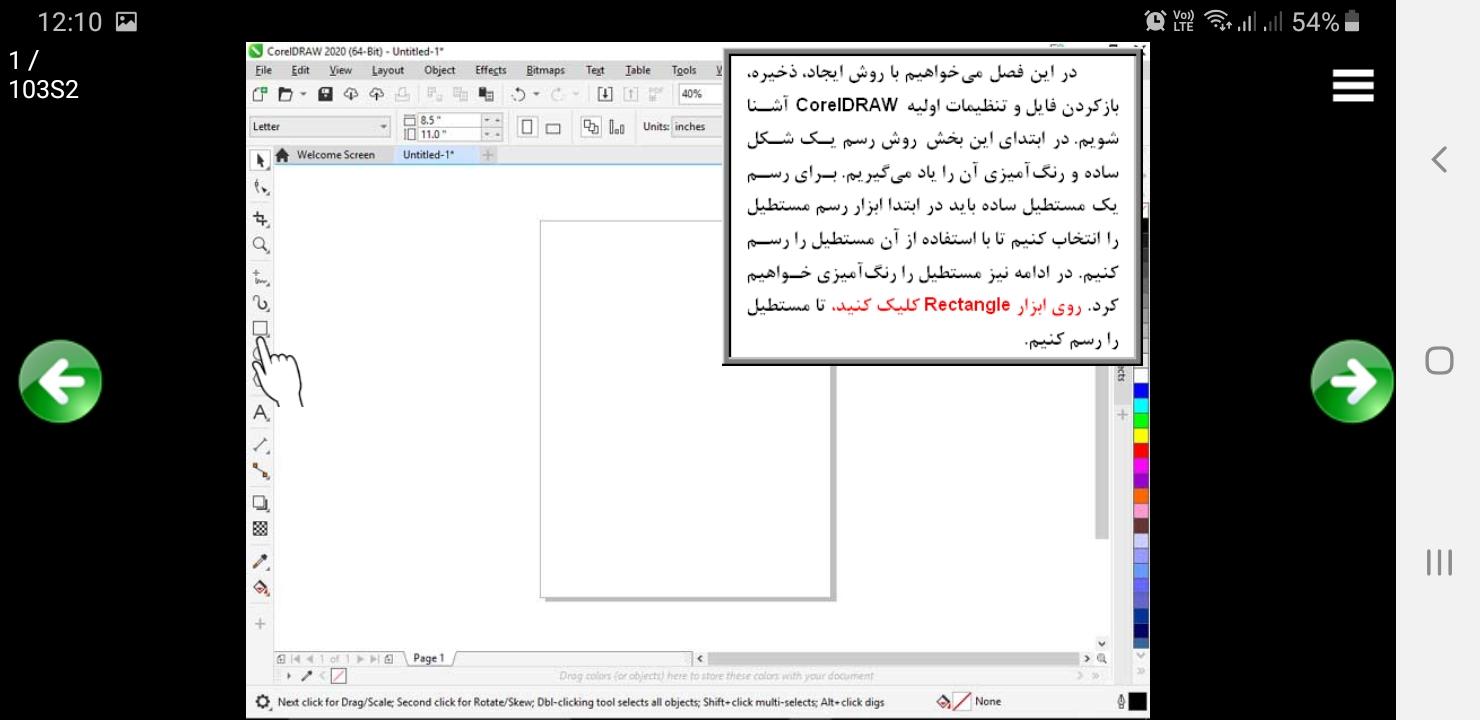Open the View menu

tap(341, 70)
